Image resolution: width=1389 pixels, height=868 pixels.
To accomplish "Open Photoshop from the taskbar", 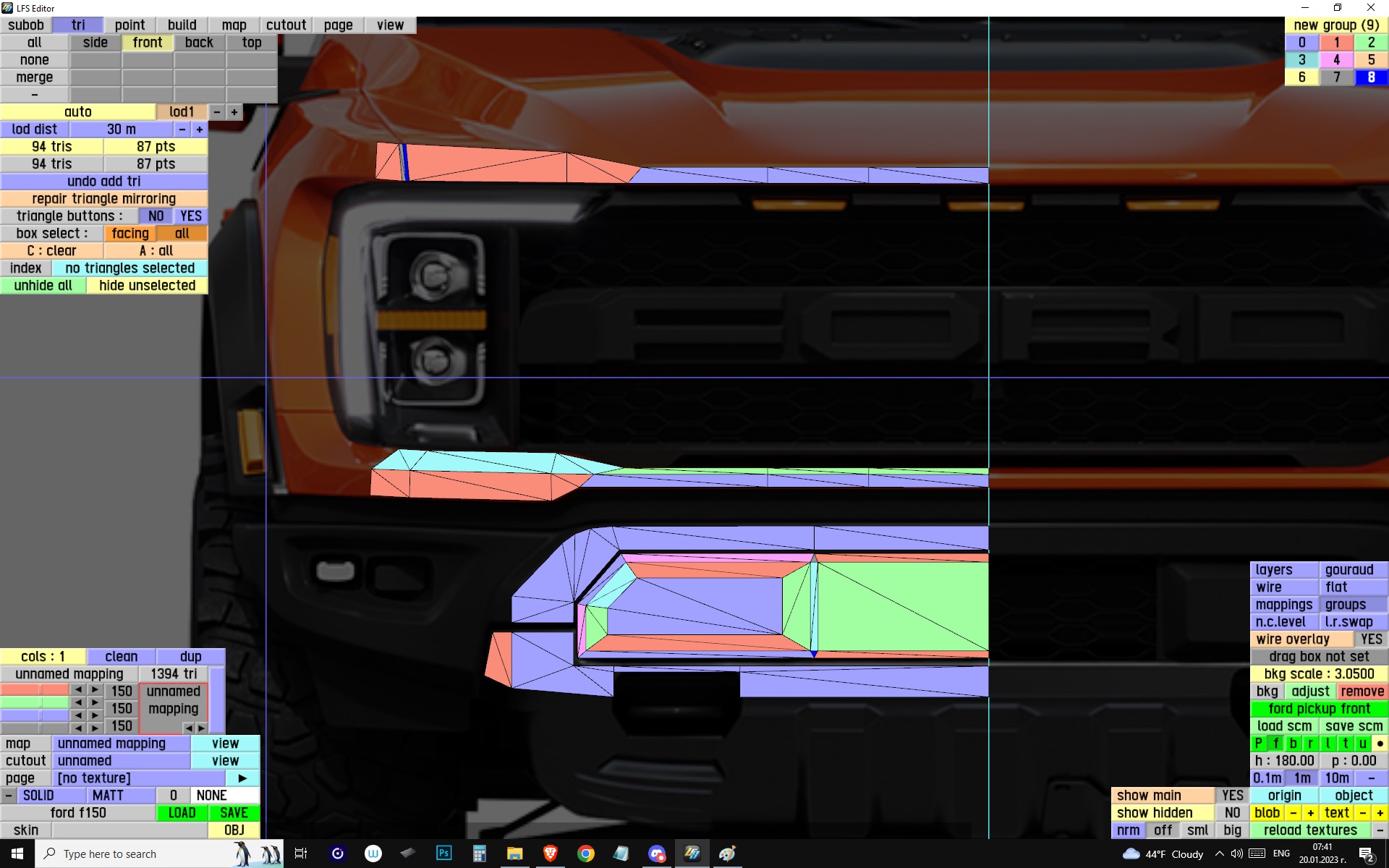I will tap(443, 854).
